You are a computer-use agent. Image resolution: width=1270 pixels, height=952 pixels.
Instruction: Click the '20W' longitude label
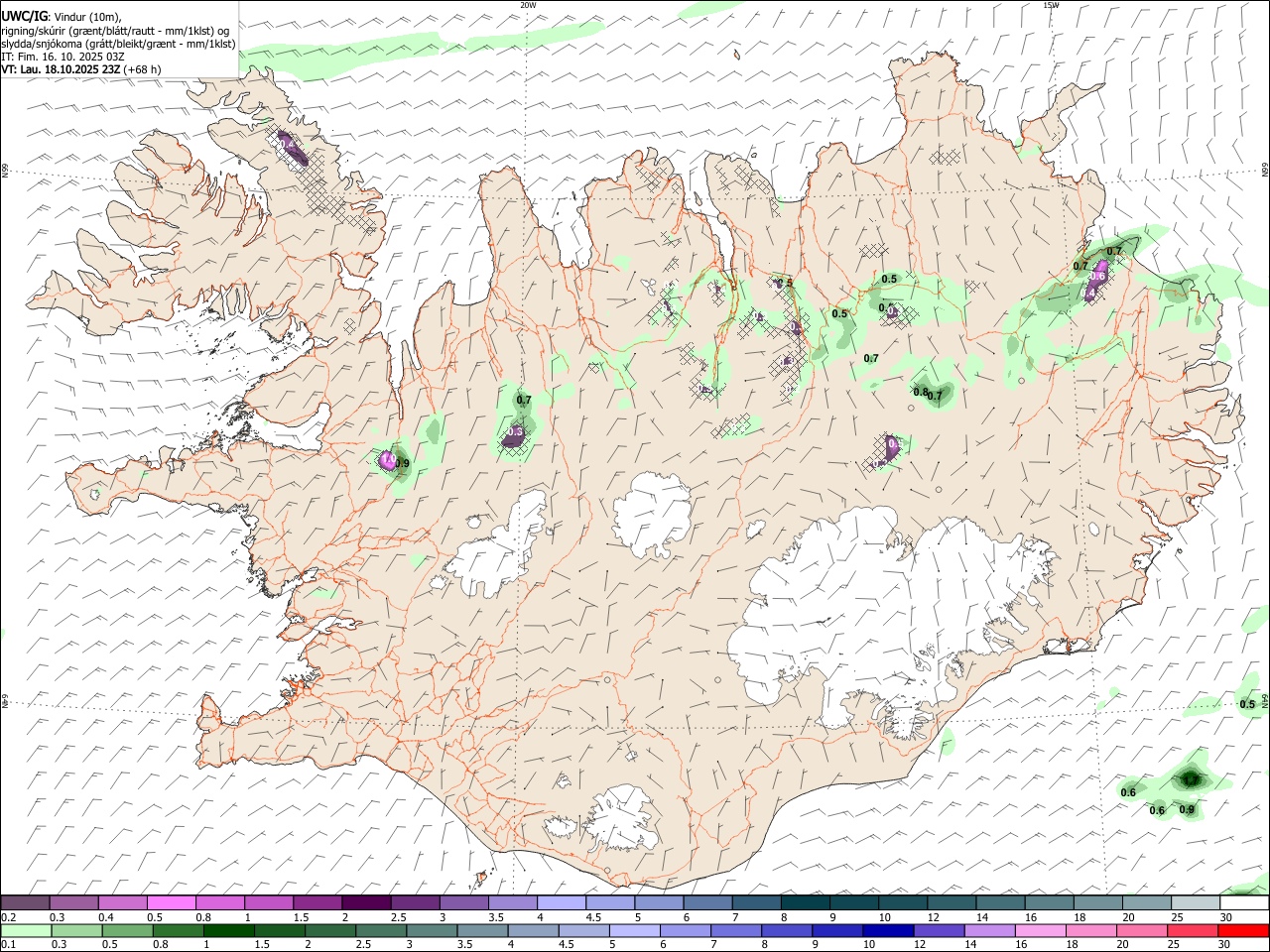(x=528, y=5)
